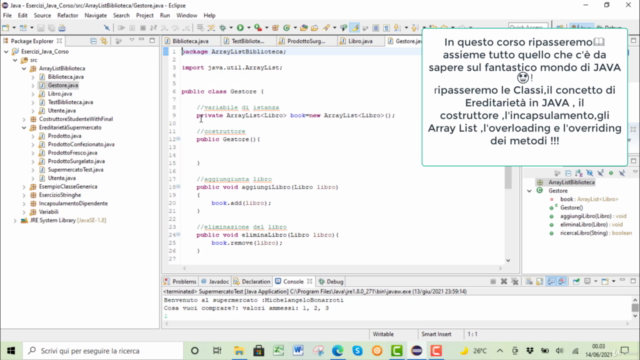The height and width of the screenshot is (360, 640).
Task: Click the Save toolbar icon
Action: coord(40,28)
